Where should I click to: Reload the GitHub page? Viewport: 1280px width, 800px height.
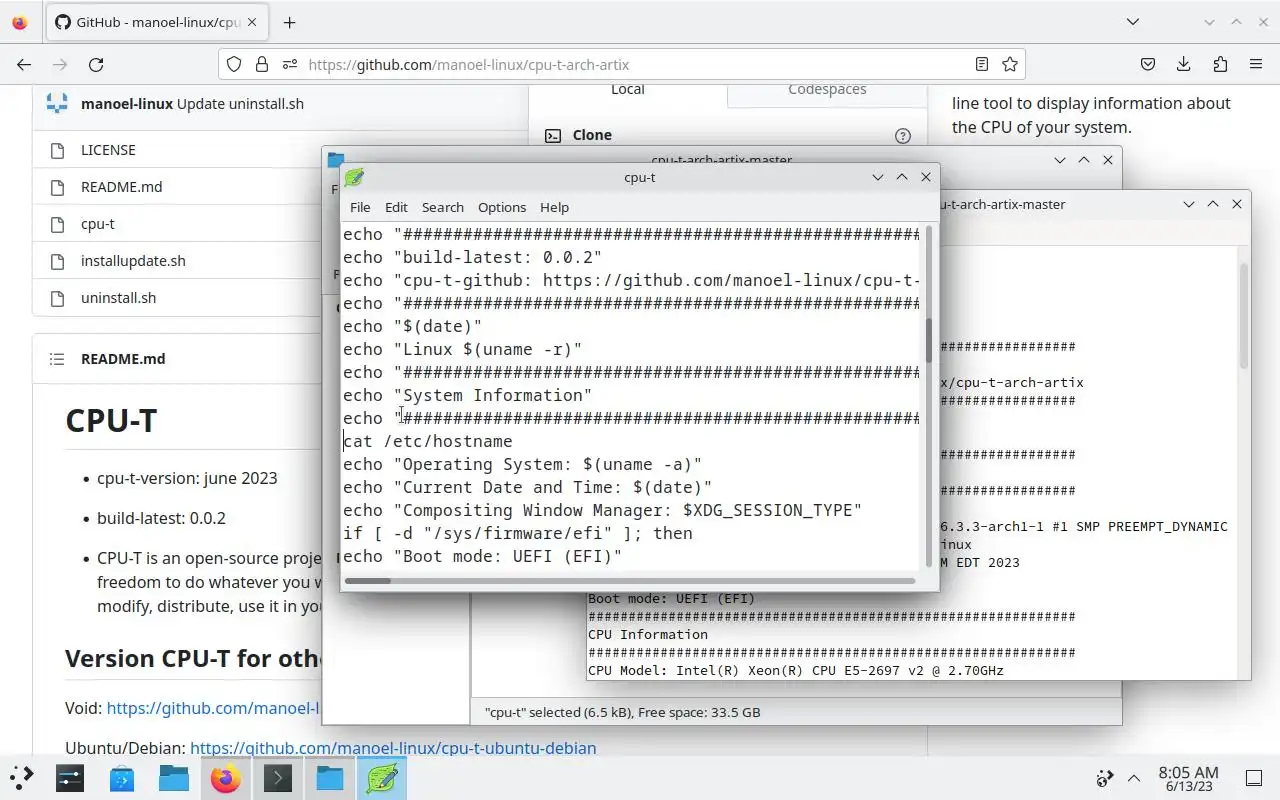tap(96, 64)
